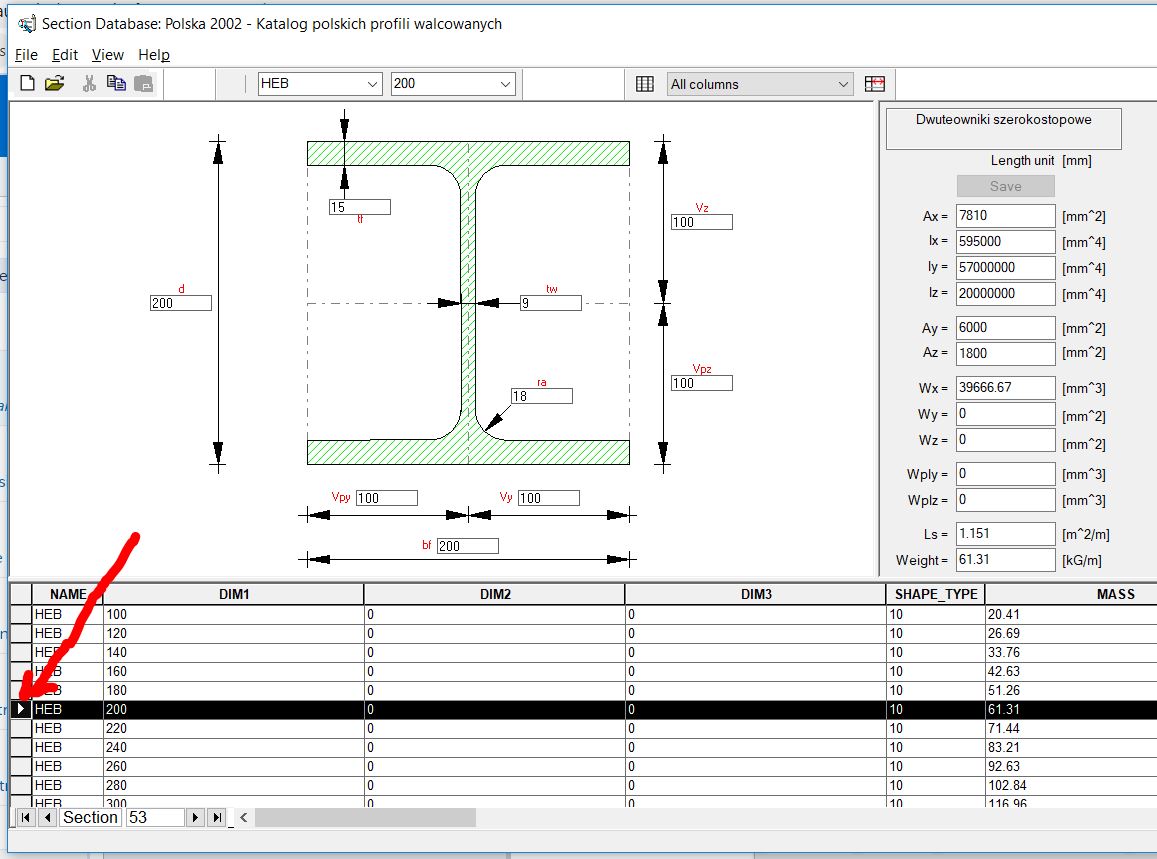This screenshot has height=859, width=1157.
Task: Open the HEB section family dropdown
Action: pos(372,84)
